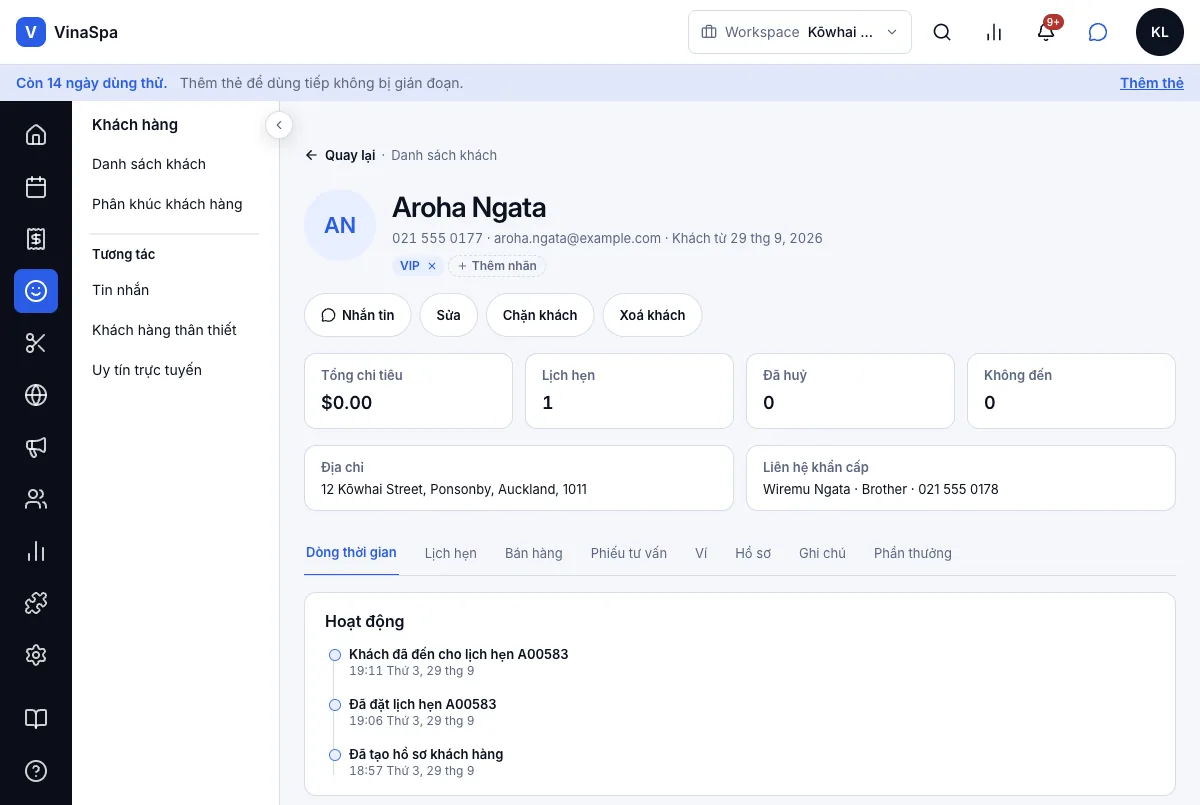Open the question mark help icon

coord(36,771)
